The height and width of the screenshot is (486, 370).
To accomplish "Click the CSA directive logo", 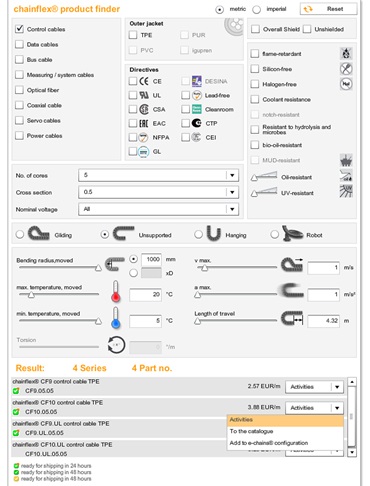I will coord(144,109).
